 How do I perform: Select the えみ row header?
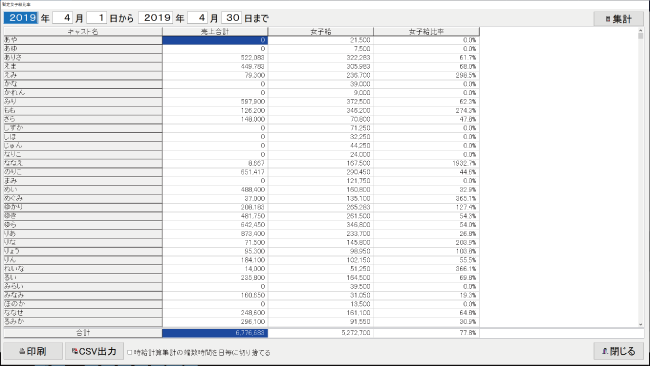[x=83, y=75]
